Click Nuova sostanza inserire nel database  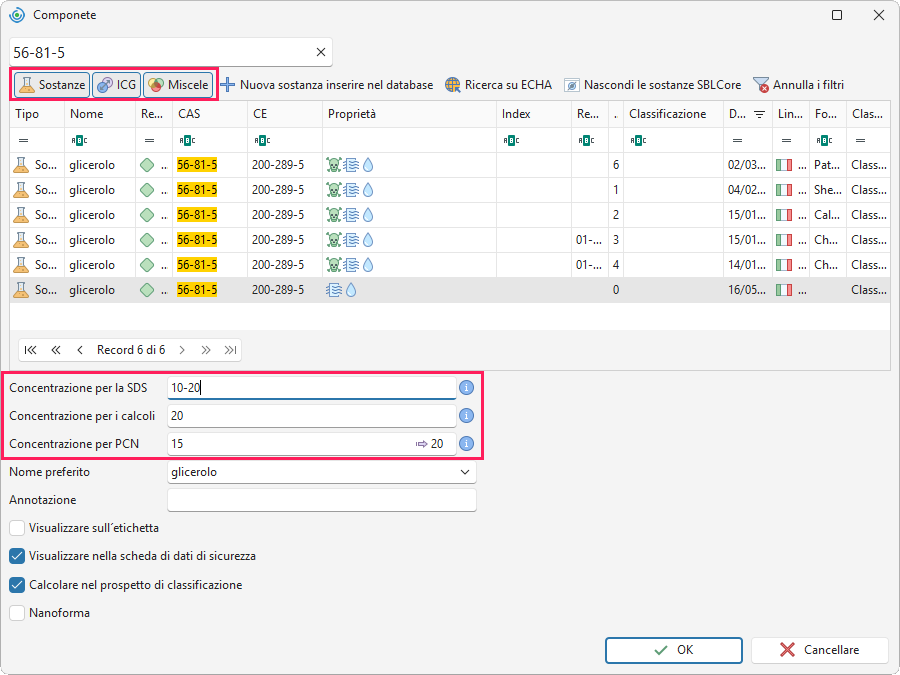point(327,85)
